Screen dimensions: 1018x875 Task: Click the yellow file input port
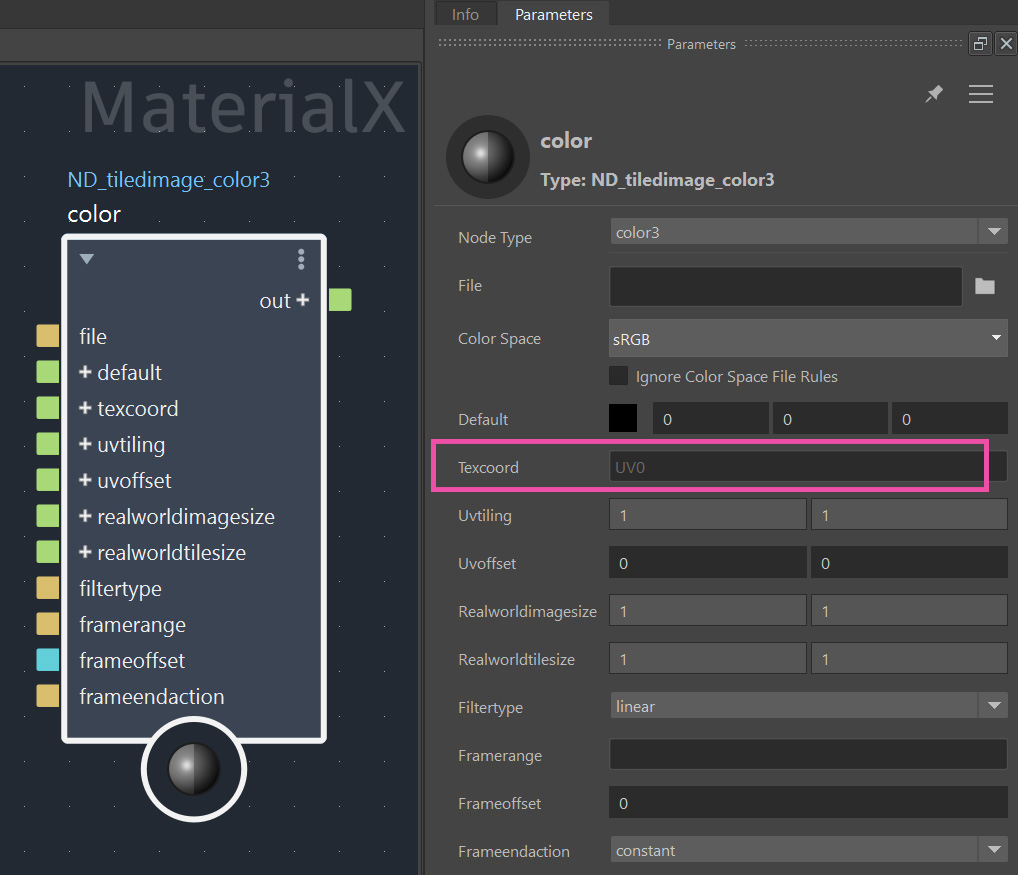point(47,336)
